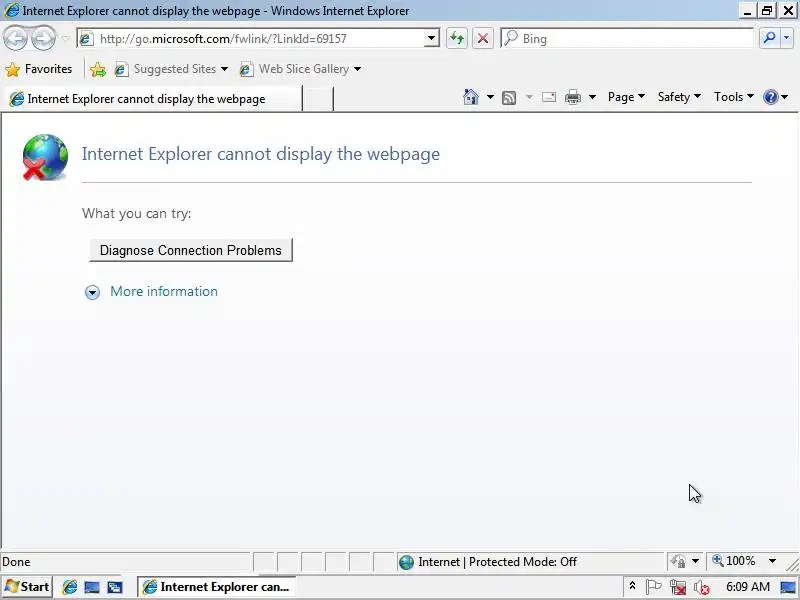Click the Action Center flag tray icon
Screen dimensions: 800x600
pyautogui.click(x=654, y=587)
